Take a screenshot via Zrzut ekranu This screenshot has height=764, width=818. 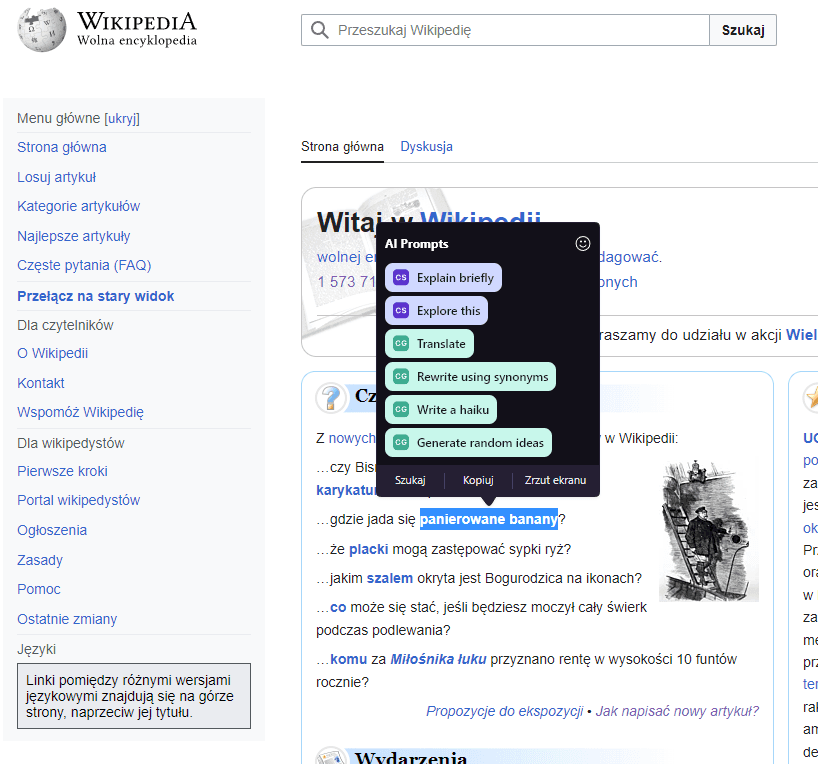click(x=555, y=479)
